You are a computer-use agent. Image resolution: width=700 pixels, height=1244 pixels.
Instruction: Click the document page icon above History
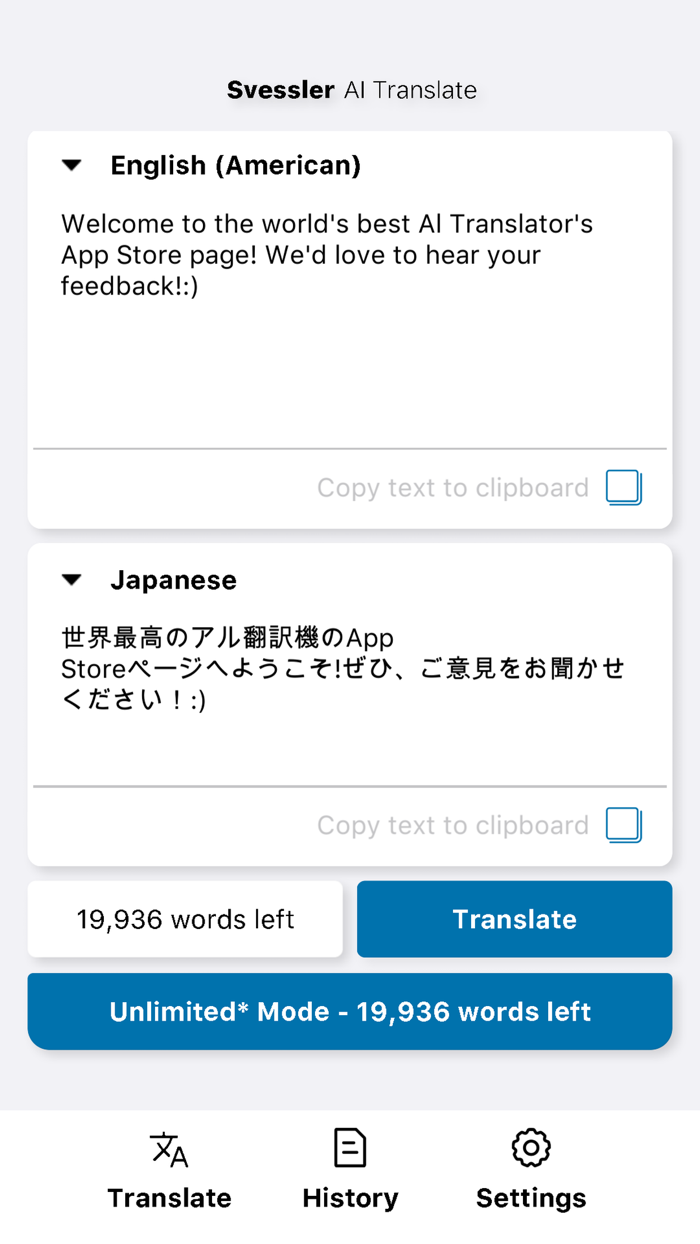click(x=349, y=1146)
